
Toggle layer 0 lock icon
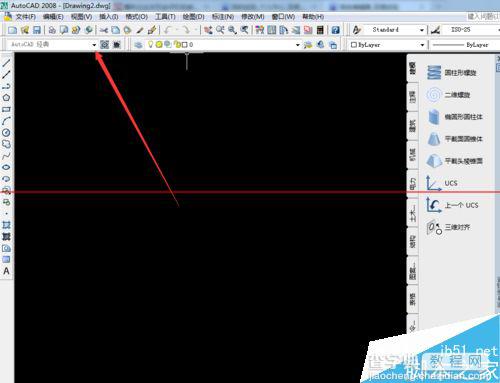tap(177, 44)
